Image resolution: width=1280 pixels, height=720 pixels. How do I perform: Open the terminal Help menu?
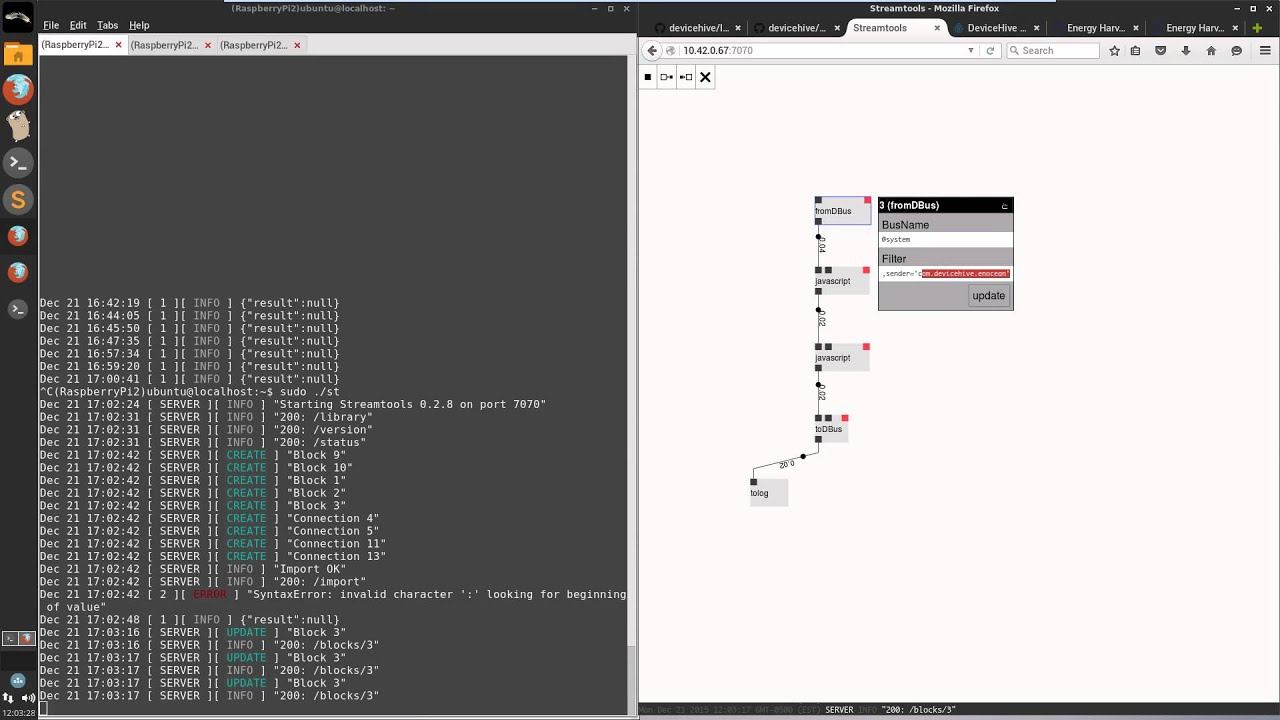tap(139, 25)
